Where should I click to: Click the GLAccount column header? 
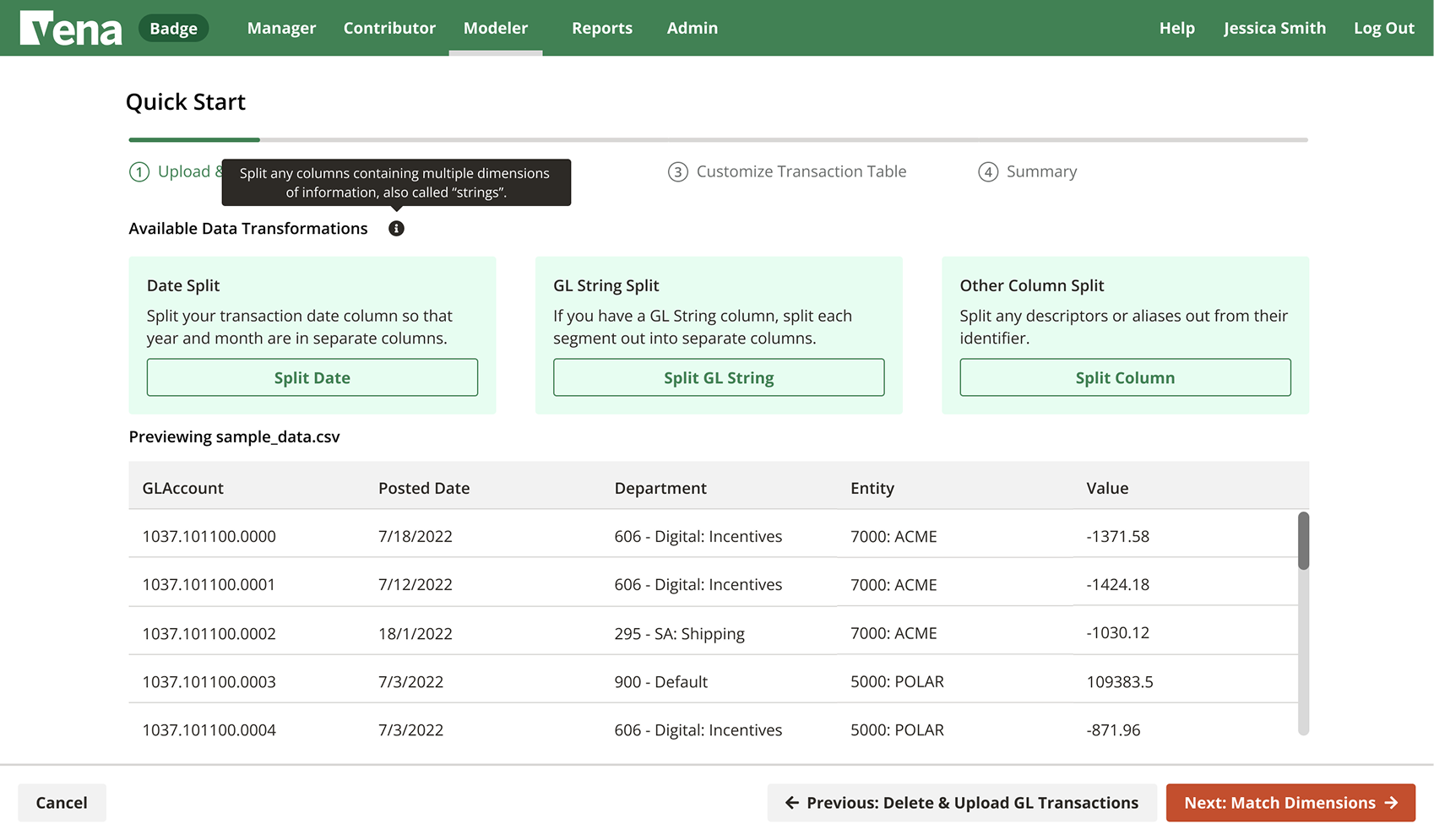(x=183, y=488)
